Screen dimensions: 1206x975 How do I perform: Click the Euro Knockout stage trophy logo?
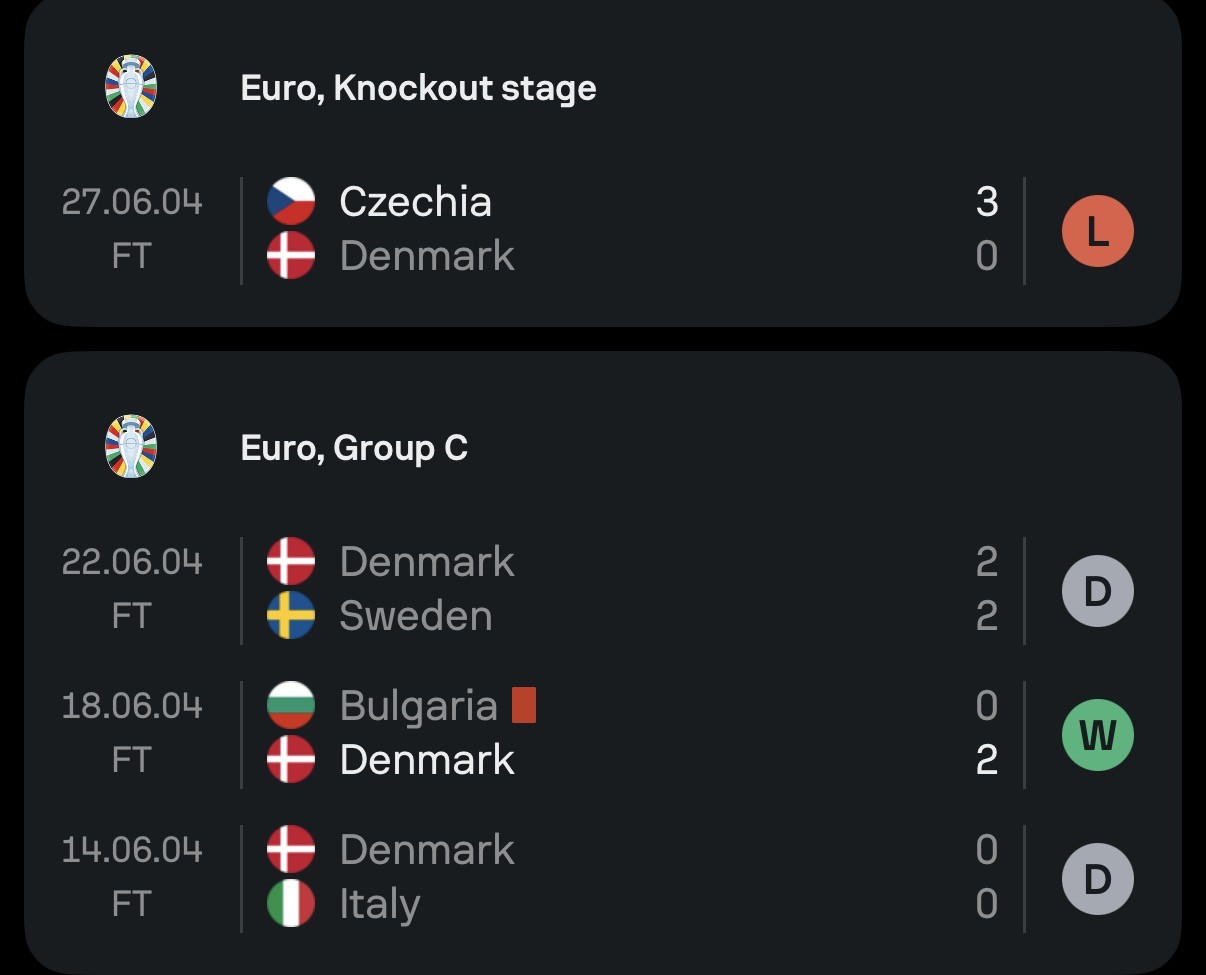(x=131, y=87)
